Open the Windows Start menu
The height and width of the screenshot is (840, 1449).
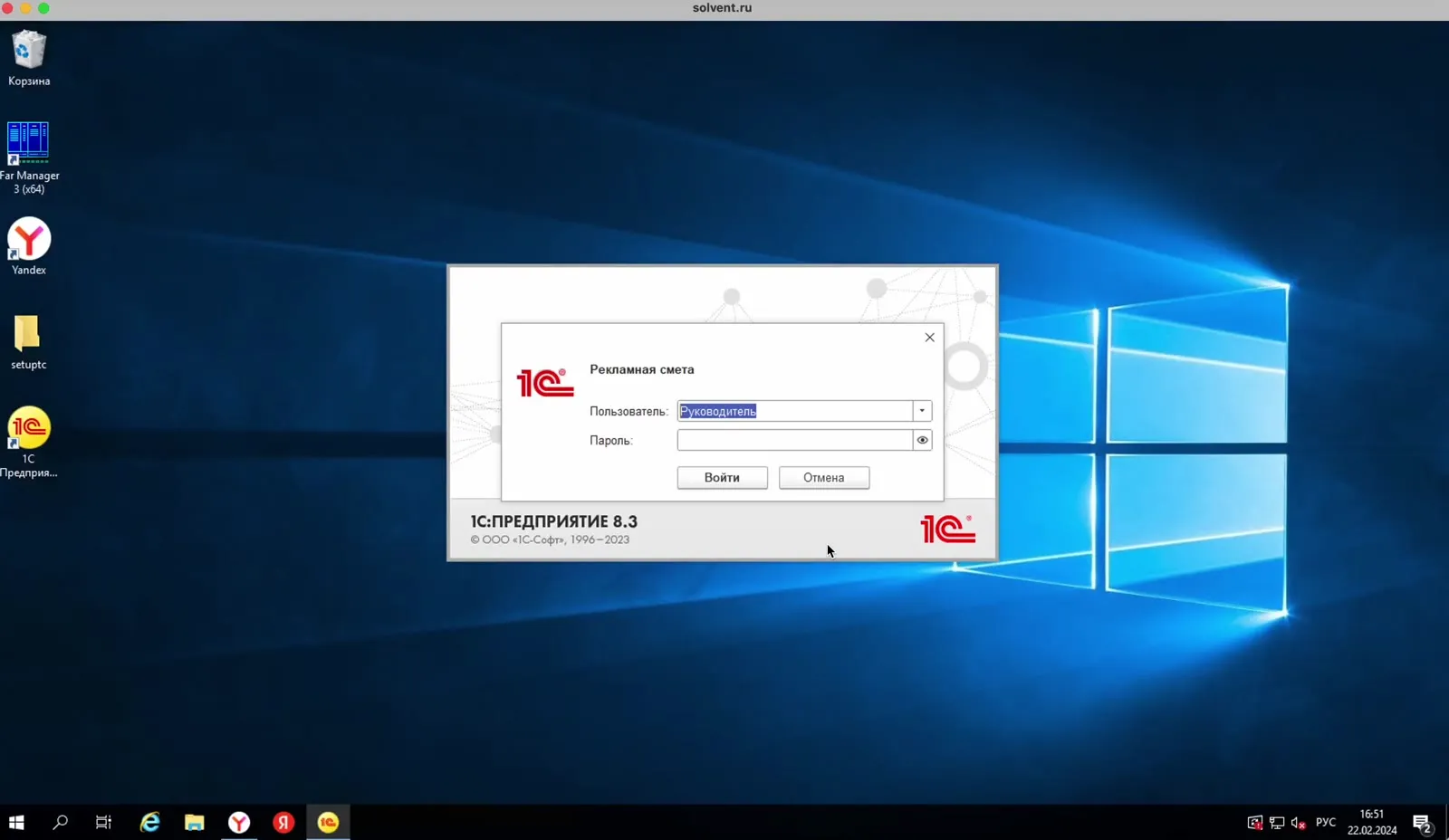coord(16,822)
